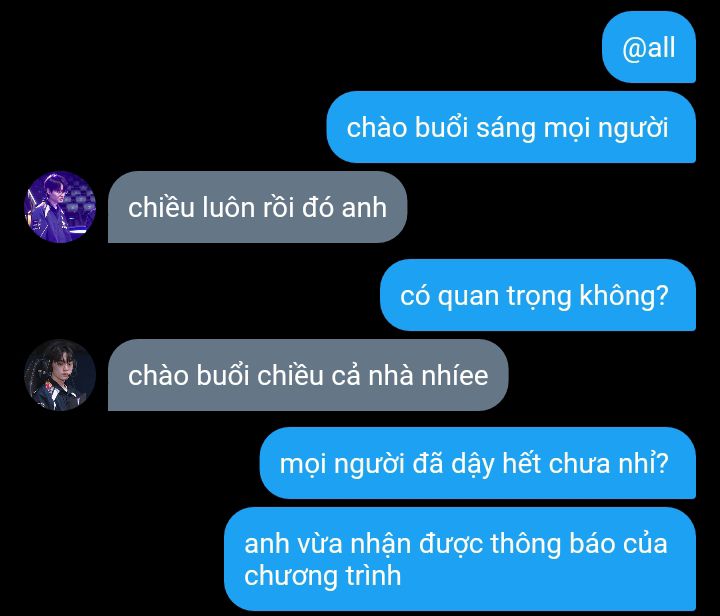The image size is (720, 616).
Task: Tap 'mọi người đã dậy hết chưa nhỉ?' bubble
Action: pos(478,463)
